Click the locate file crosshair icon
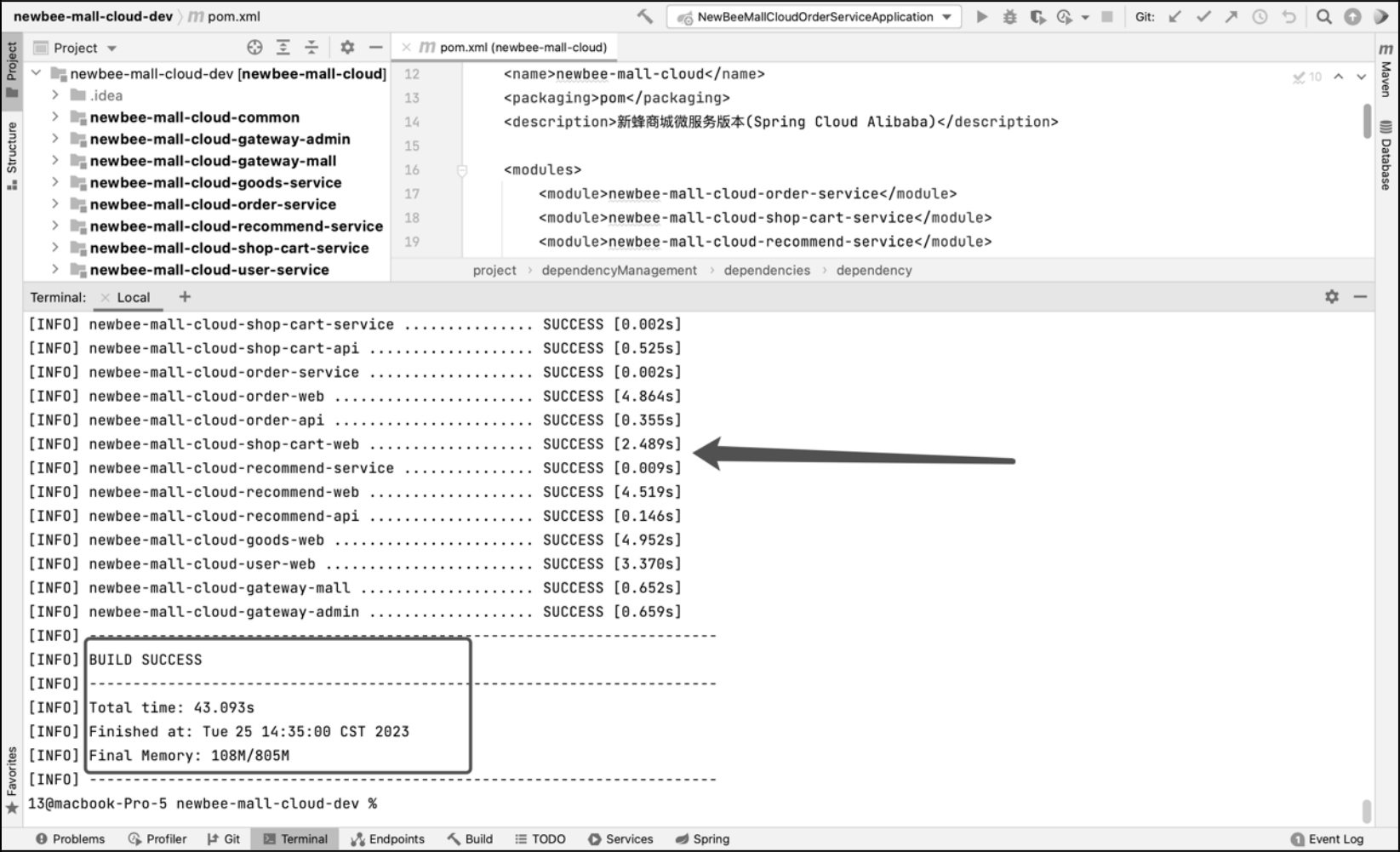Image resolution: width=1400 pixels, height=852 pixels. click(x=254, y=48)
